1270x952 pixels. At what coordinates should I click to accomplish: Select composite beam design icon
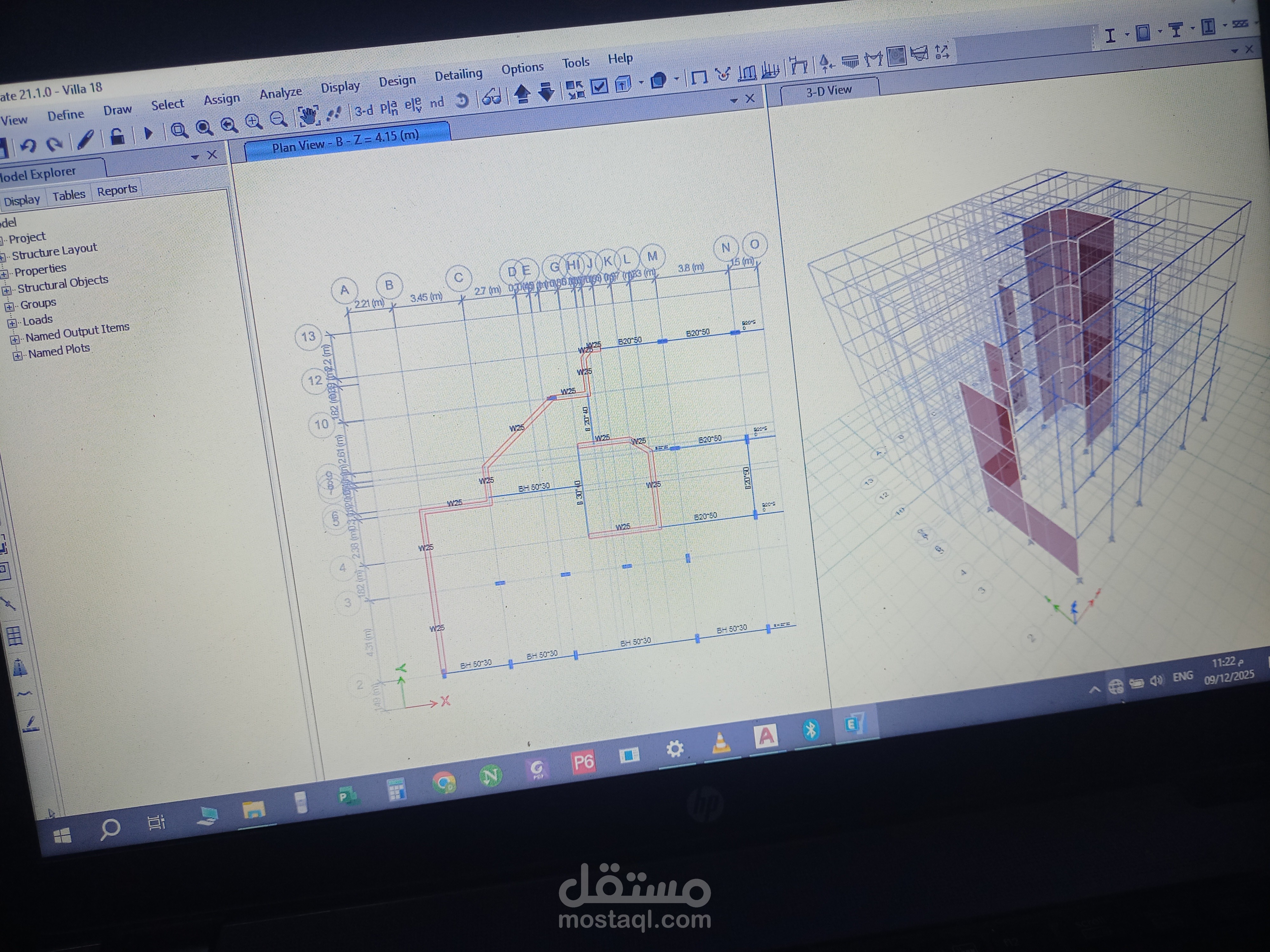pyautogui.click(x=1176, y=29)
